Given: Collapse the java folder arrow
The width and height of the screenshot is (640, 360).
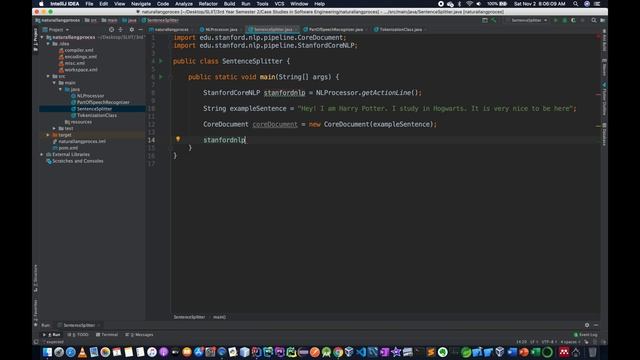Looking at the screenshot, I should [x=61, y=89].
